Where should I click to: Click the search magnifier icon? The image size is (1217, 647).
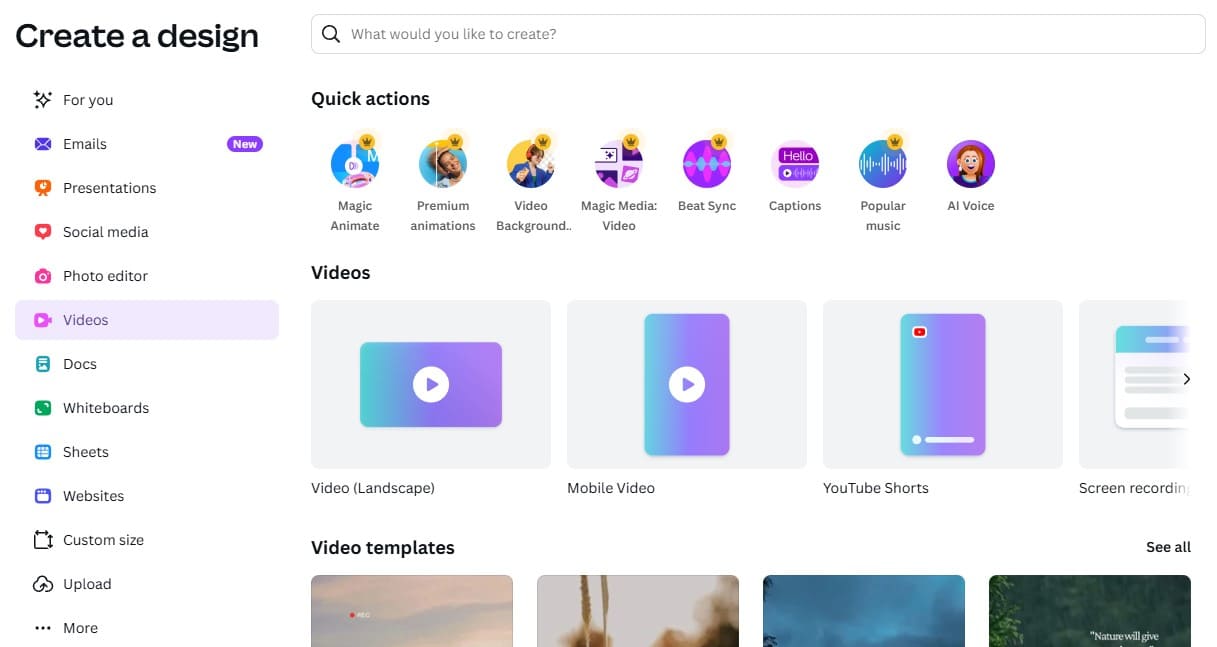click(331, 34)
